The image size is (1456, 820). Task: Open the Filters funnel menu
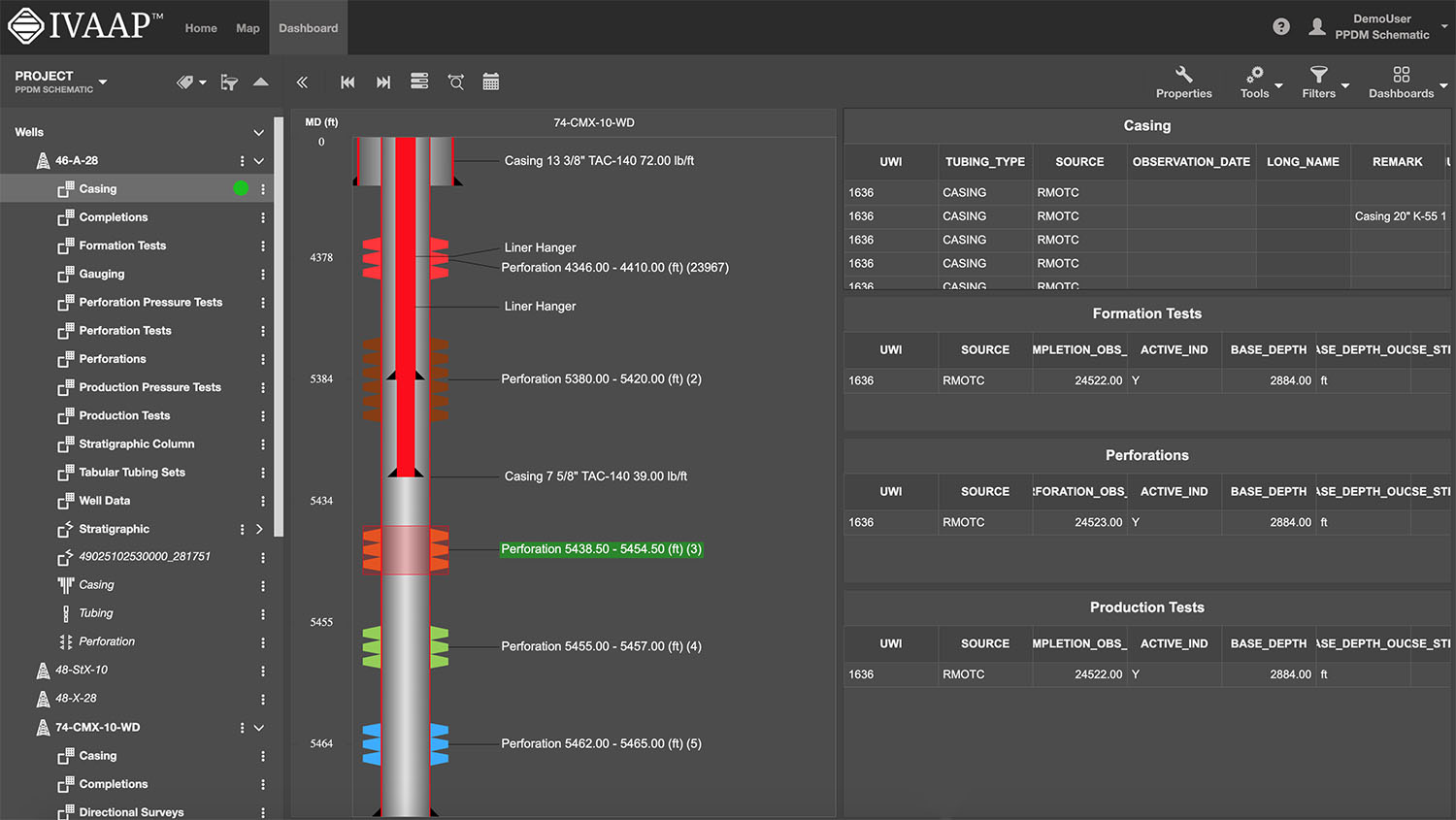click(1318, 82)
